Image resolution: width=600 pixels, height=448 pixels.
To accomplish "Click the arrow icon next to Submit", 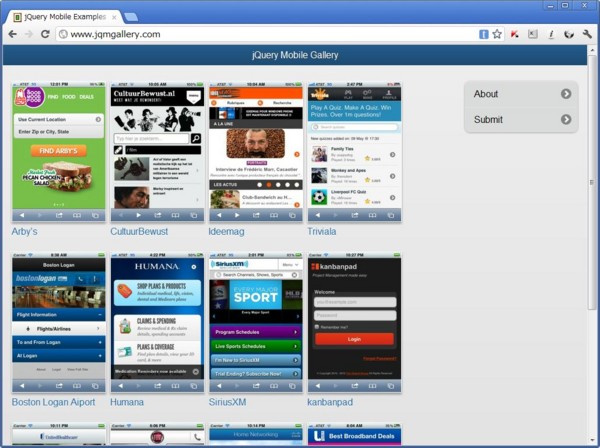I will click(x=566, y=119).
